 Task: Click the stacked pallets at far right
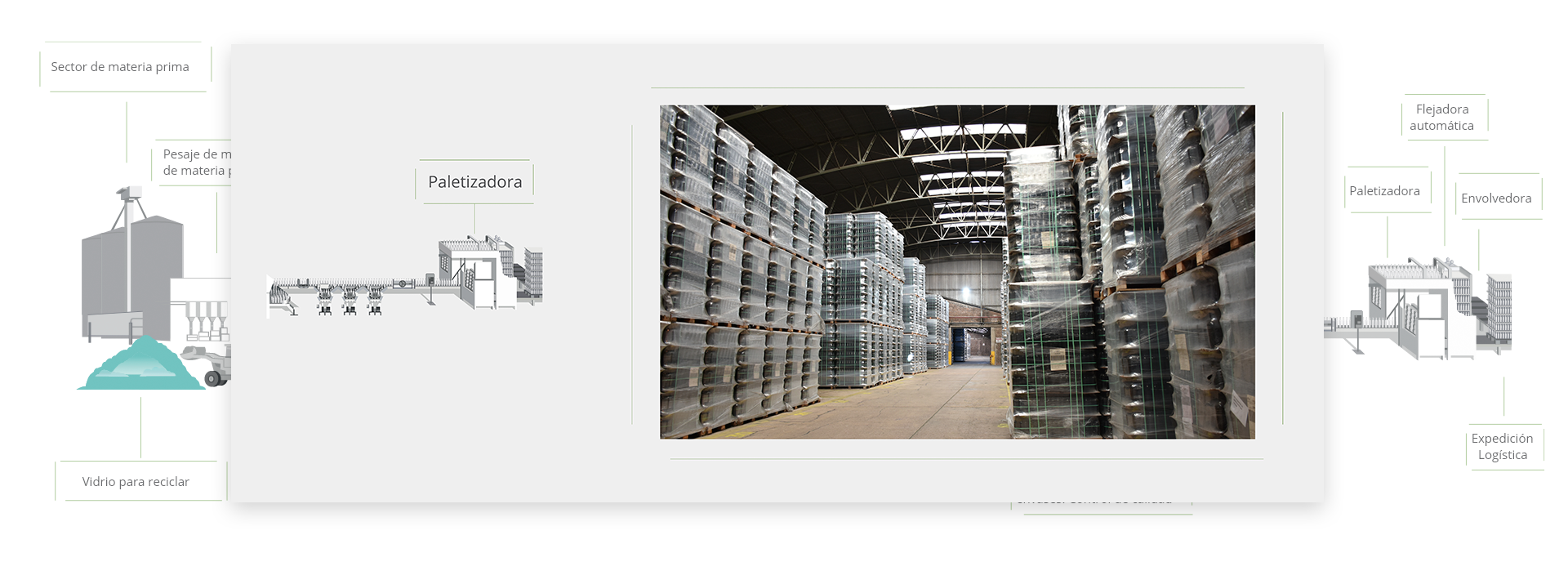tap(1499, 310)
